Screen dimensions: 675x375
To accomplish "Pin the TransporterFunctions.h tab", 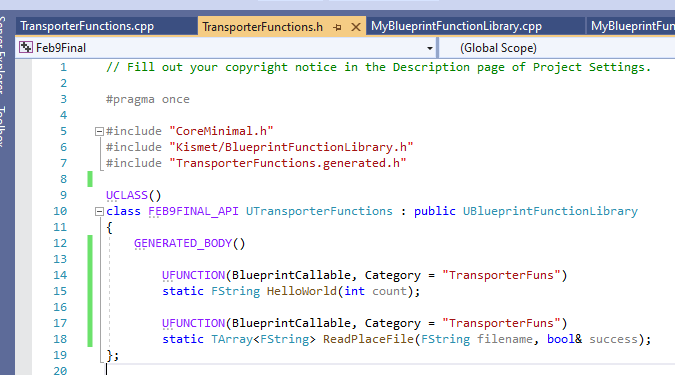I will (x=337, y=28).
